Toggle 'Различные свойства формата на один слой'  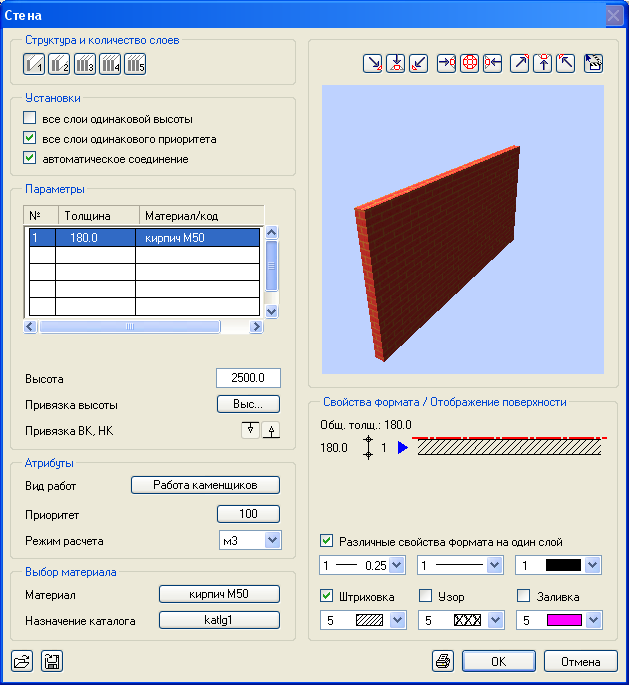[326, 541]
